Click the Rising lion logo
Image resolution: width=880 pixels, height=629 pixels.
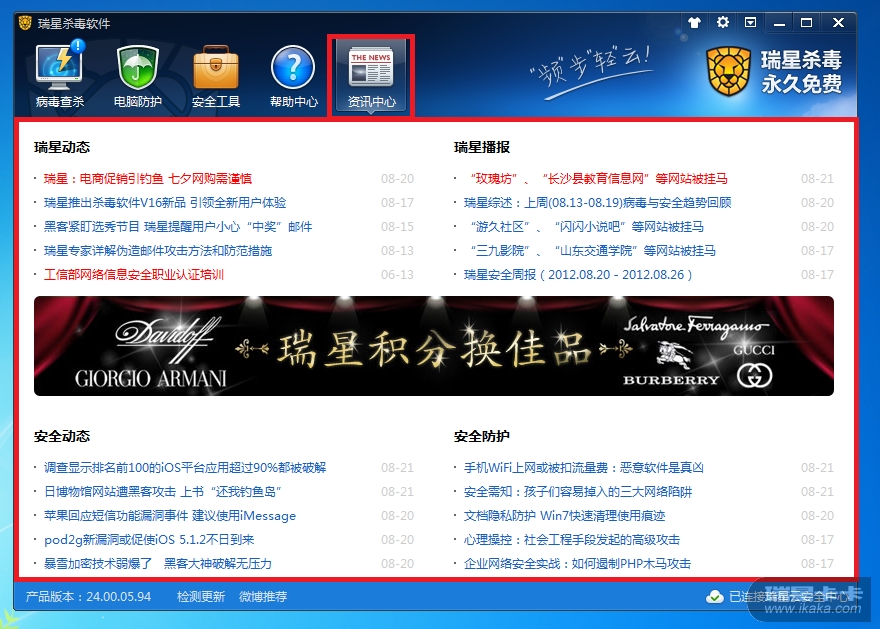coord(728,71)
